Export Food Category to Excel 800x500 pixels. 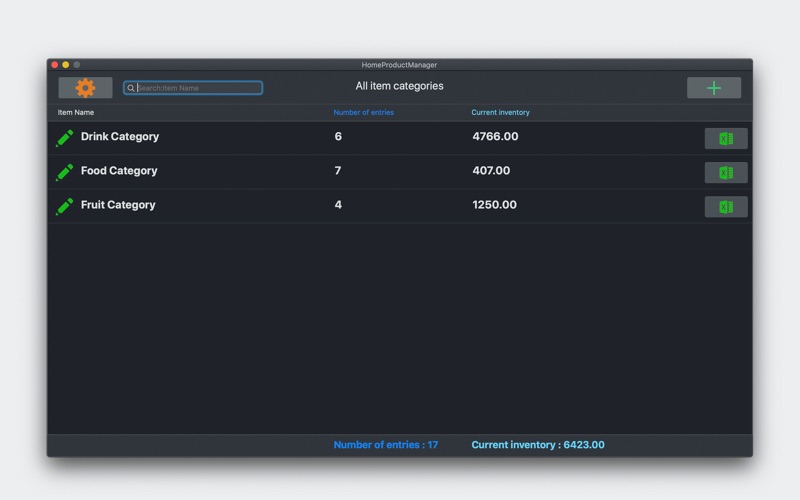tap(726, 172)
